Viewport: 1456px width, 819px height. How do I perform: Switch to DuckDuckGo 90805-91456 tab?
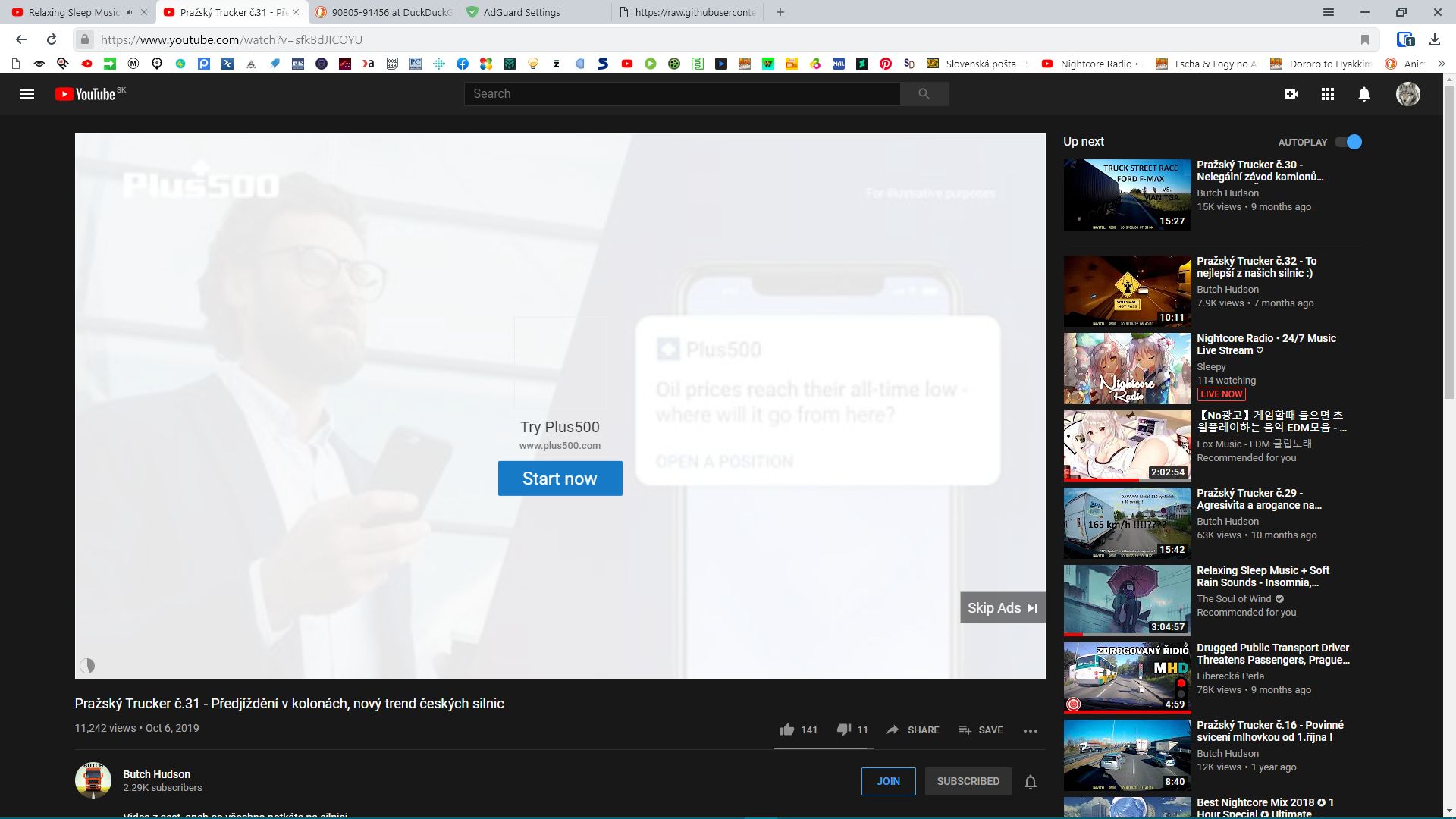pyautogui.click(x=384, y=12)
